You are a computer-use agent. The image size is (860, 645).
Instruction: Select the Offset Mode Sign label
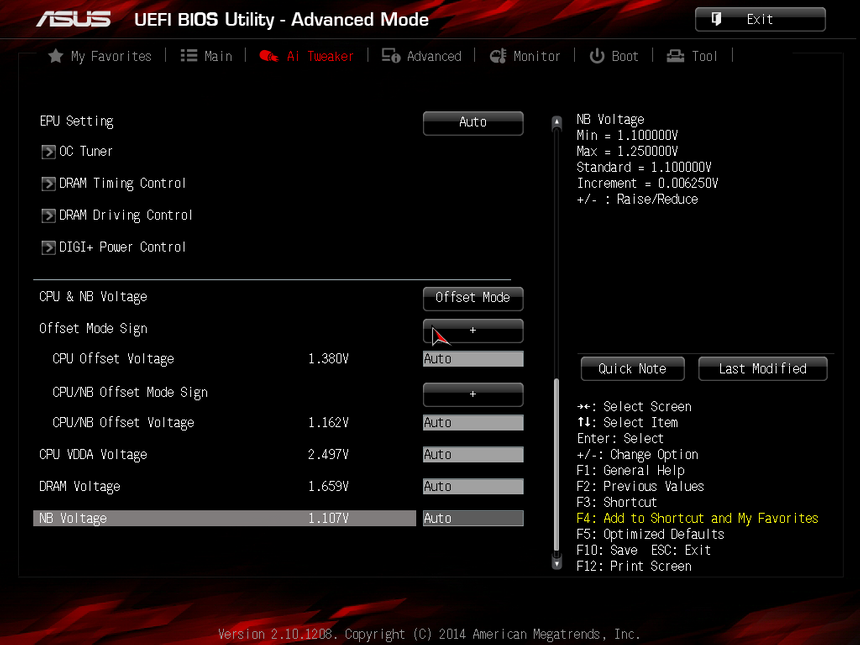pos(93,329)
